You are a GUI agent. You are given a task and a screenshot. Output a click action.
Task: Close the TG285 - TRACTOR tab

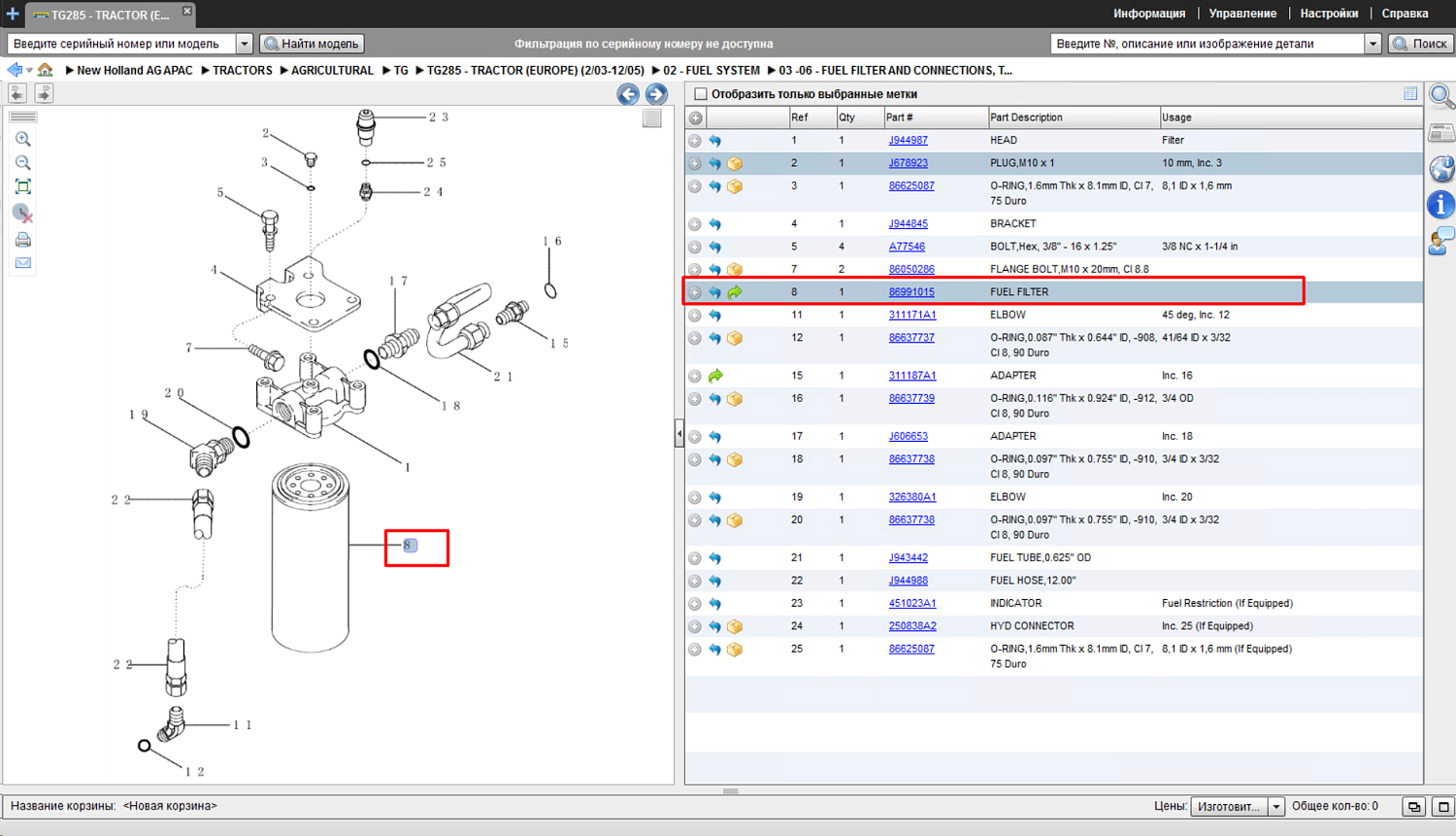[187, 11]
